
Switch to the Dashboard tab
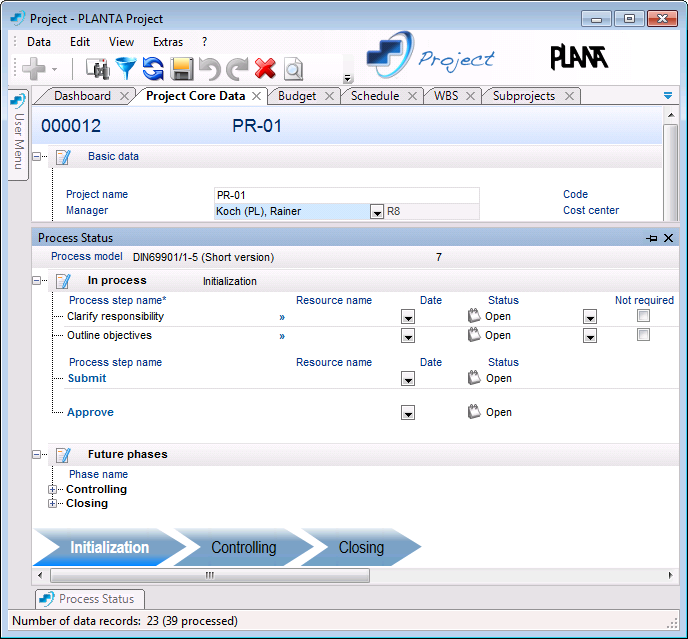[x=82, y=96]
